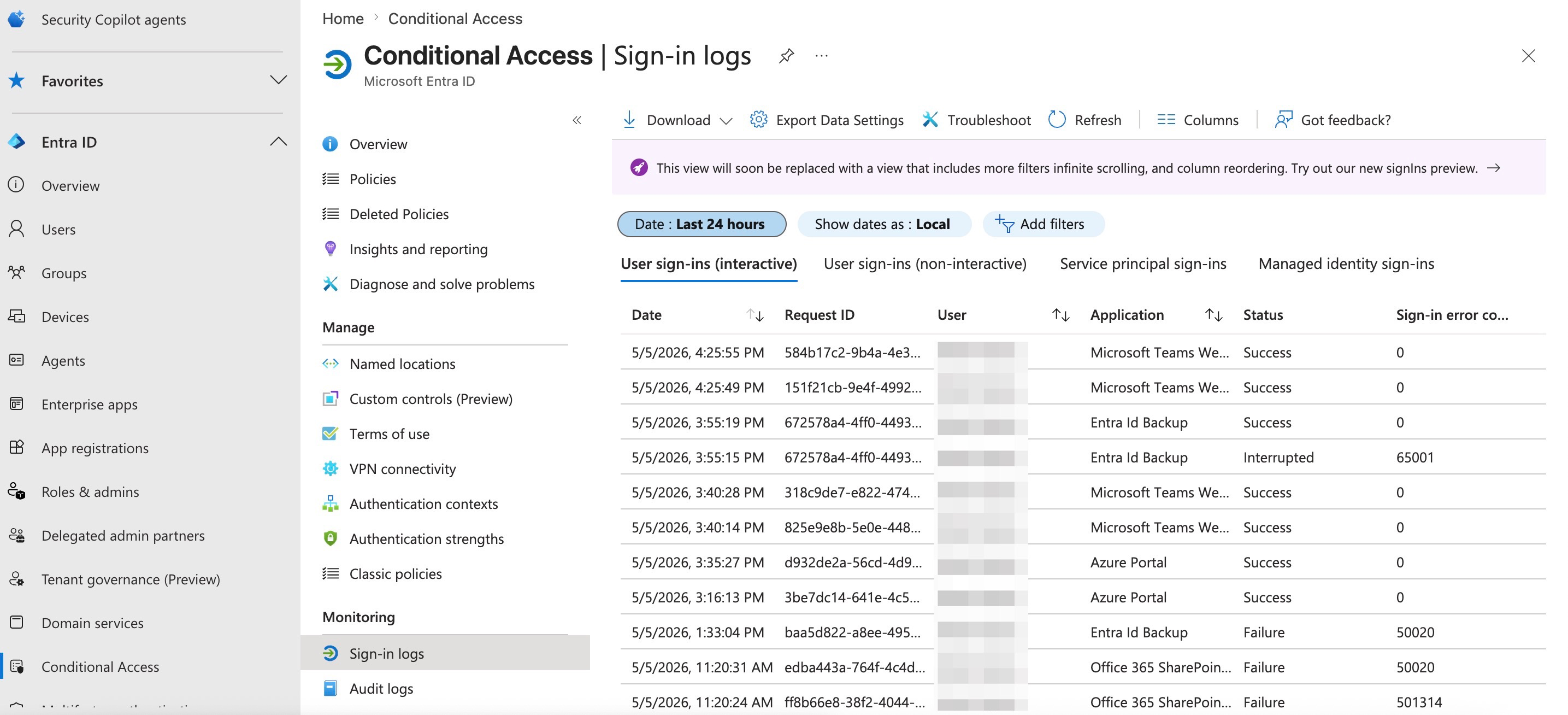Click the Delegated admin partners icon

point(16,535)
